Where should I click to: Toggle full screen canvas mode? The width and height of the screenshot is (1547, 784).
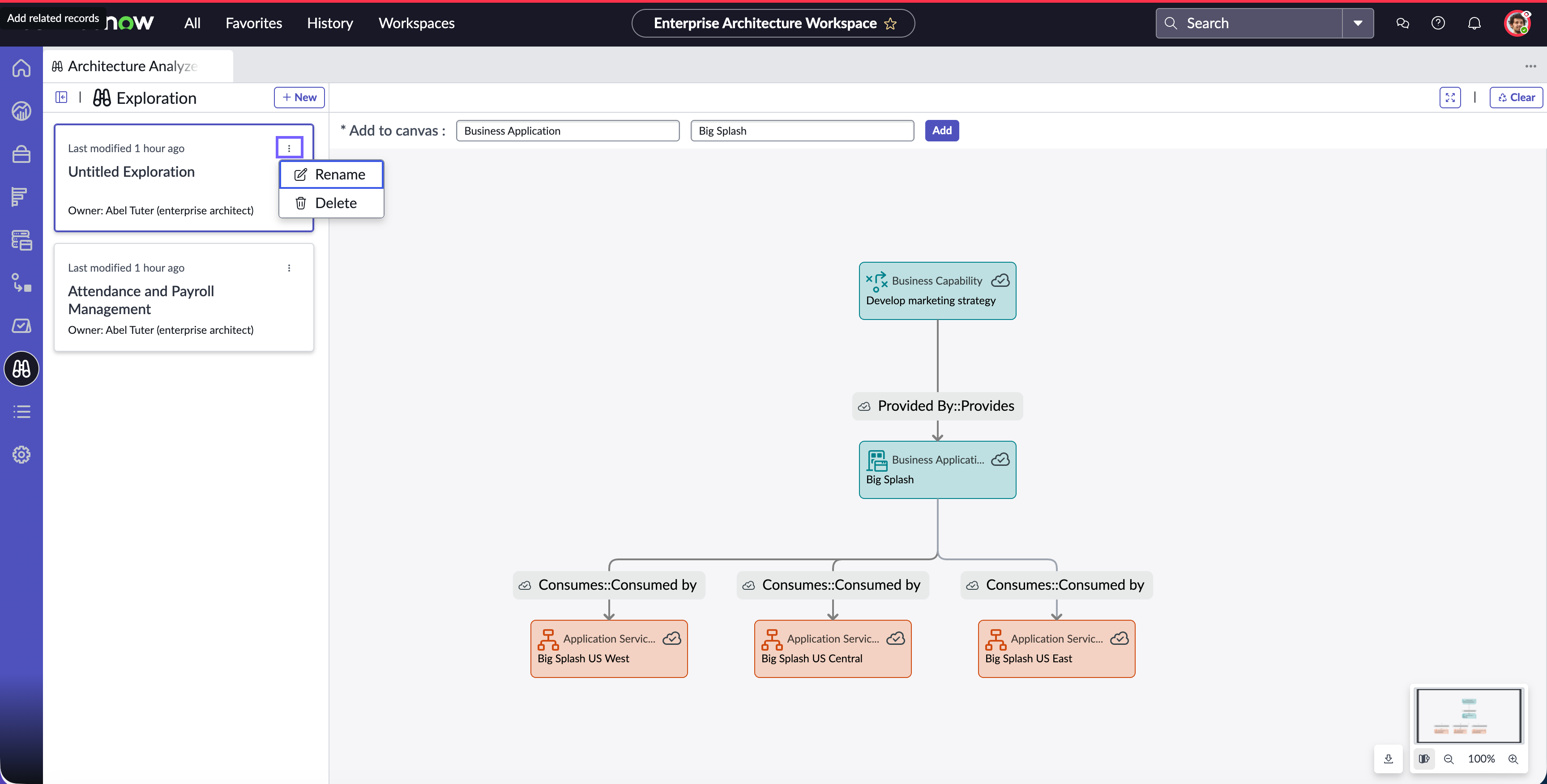[1450, 97]
